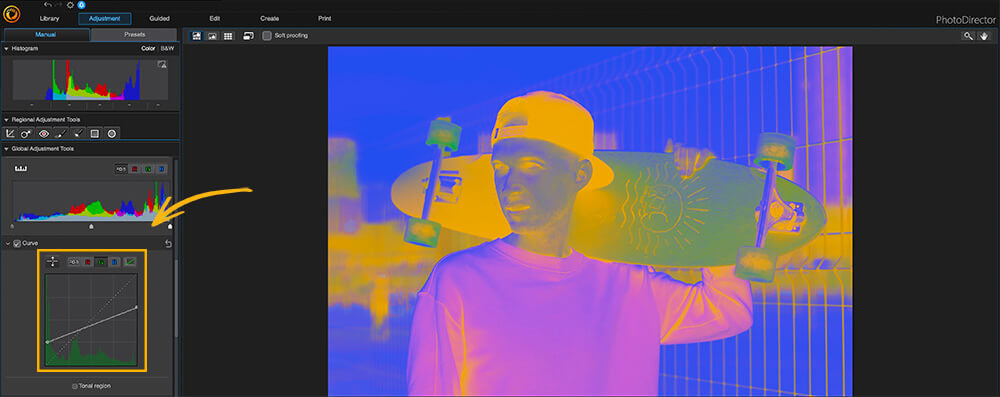Uncheck the Curve checkbox
The width and height of the screenshot is (1000, 397).
[17, 243]
